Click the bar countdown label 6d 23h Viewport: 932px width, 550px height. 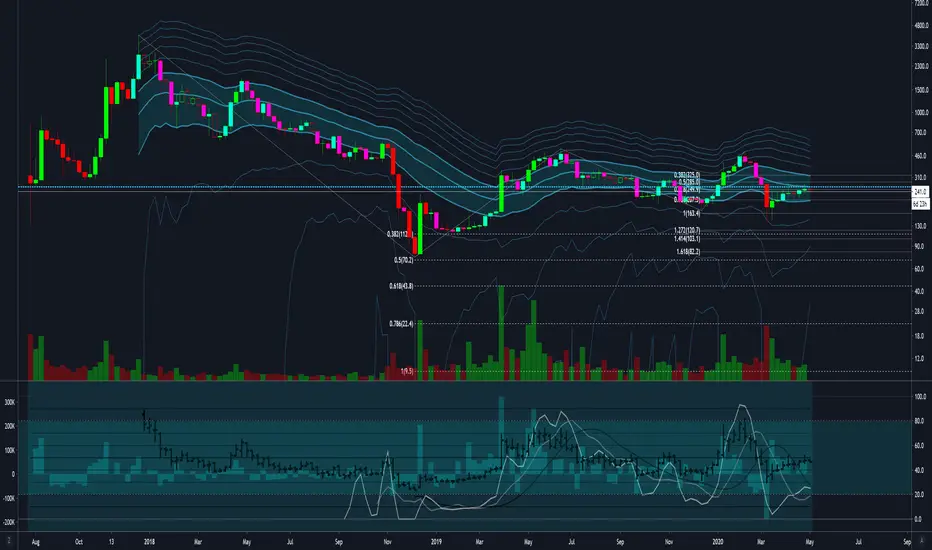920,204
